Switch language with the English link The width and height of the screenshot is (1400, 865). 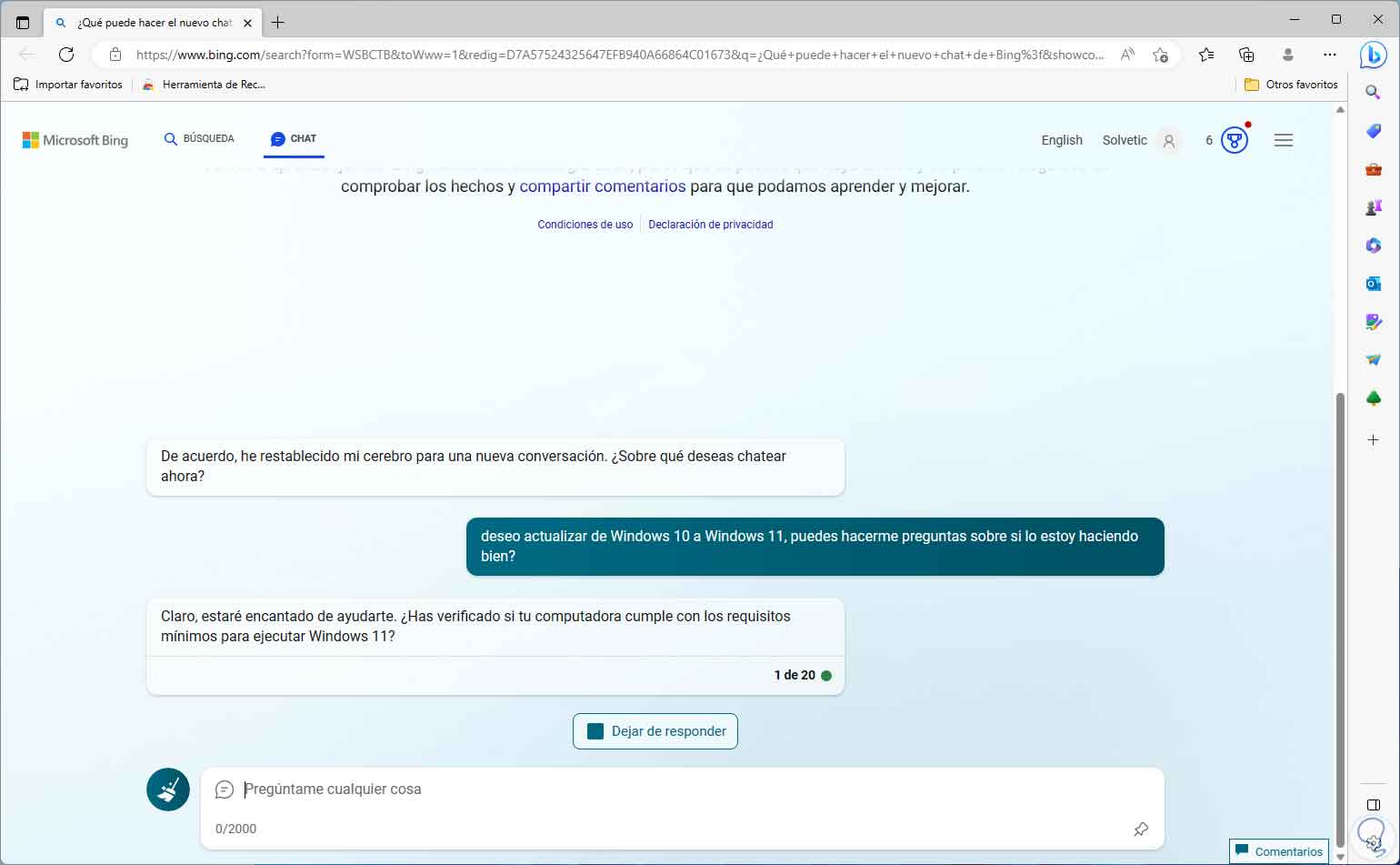(1062, 140)
